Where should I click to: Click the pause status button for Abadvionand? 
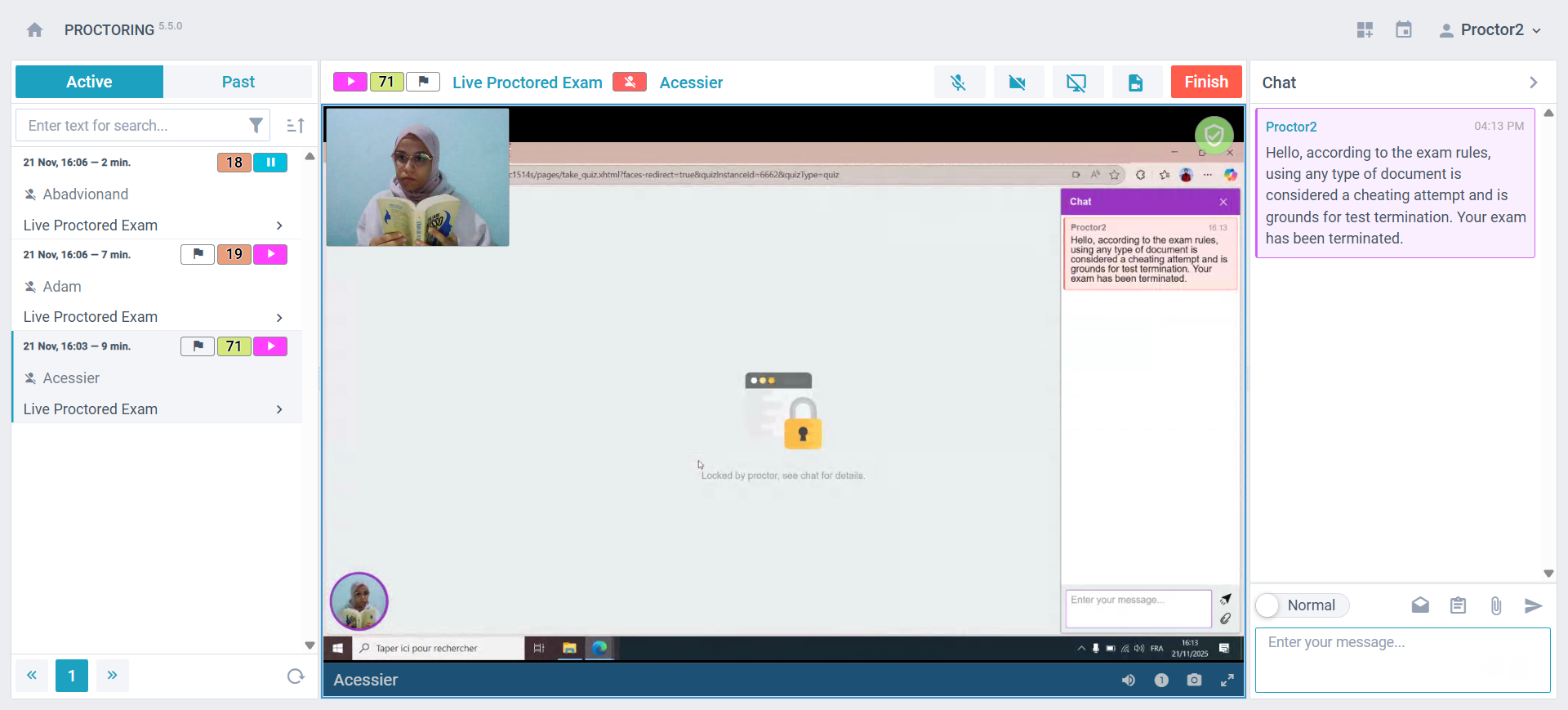pyautogui.click(x=270, y=163)
